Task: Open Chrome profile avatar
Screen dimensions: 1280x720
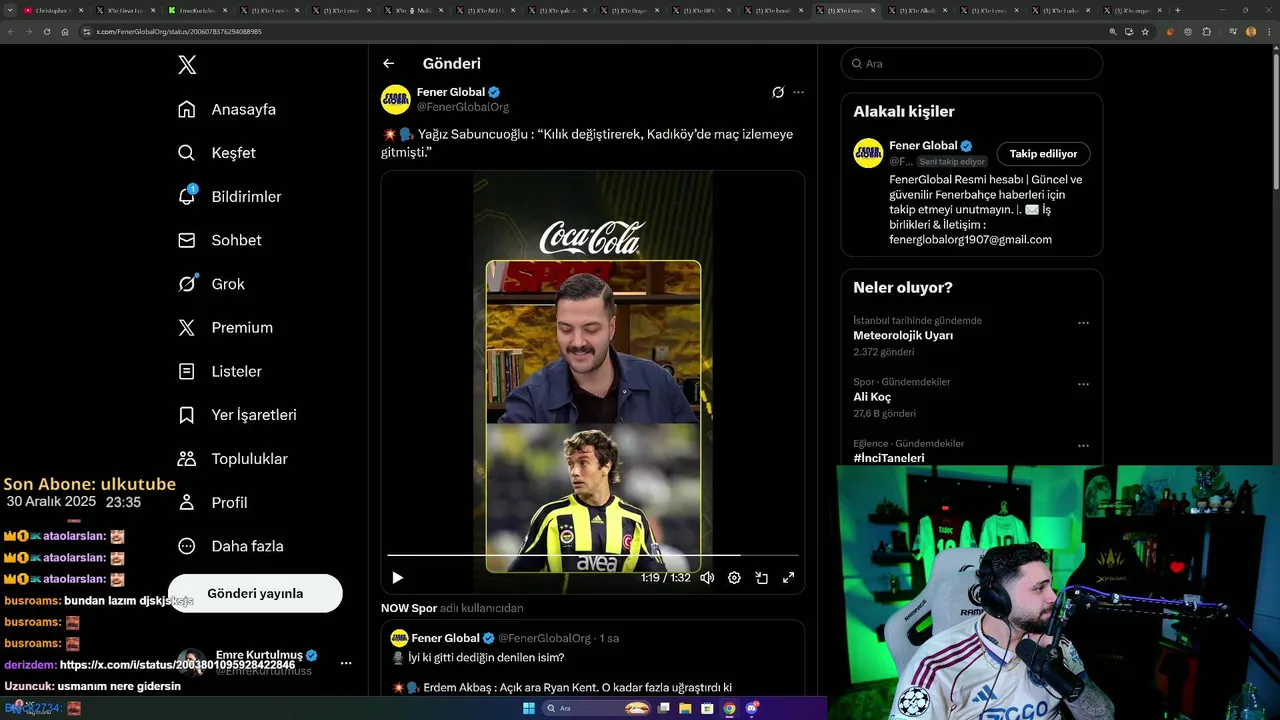Action: pyautogui.click(x=1251, y=31)
